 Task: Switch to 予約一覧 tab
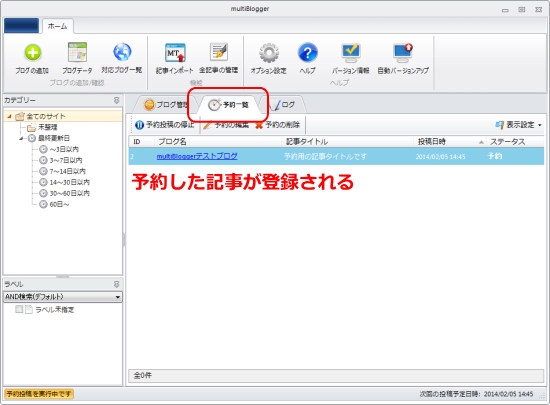[x=228, y=104]
